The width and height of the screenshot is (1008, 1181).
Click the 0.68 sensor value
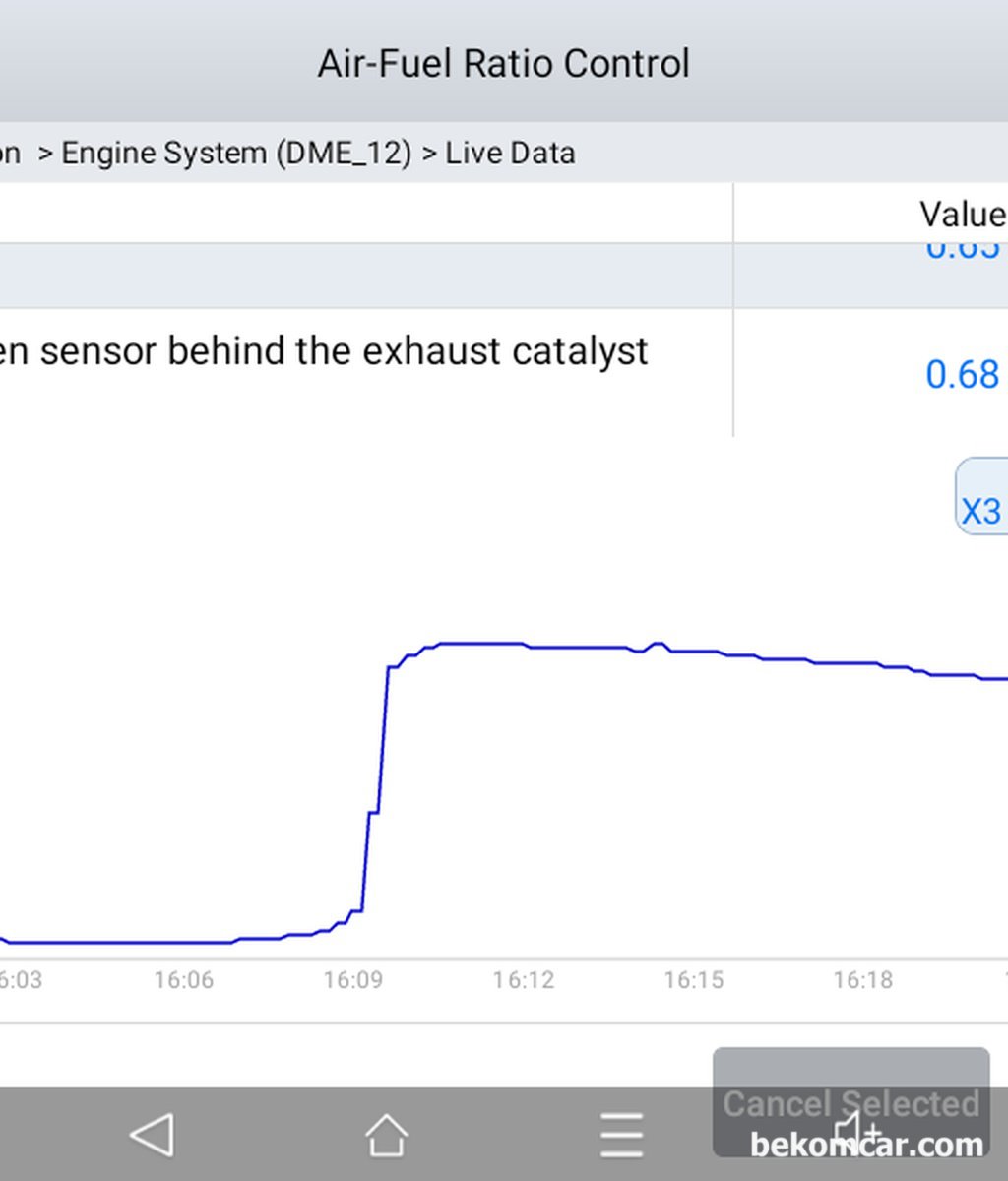coord(963,374)
